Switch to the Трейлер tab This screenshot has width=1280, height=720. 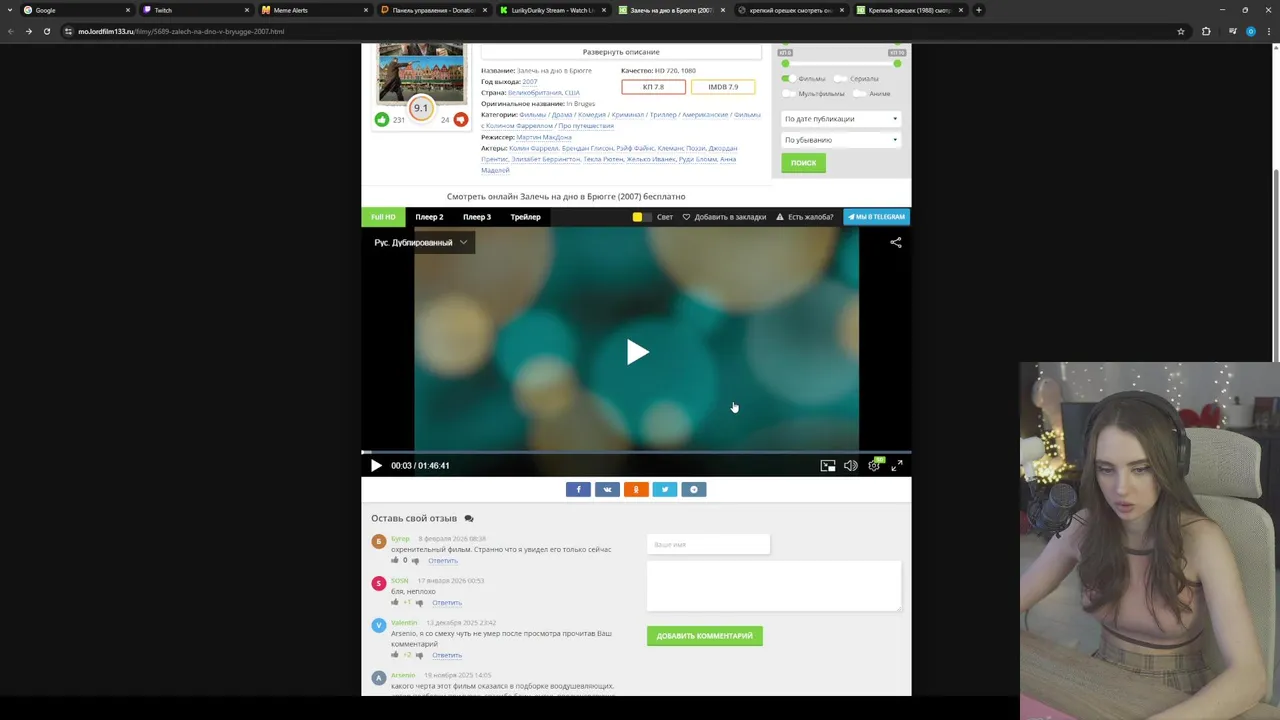525,217
